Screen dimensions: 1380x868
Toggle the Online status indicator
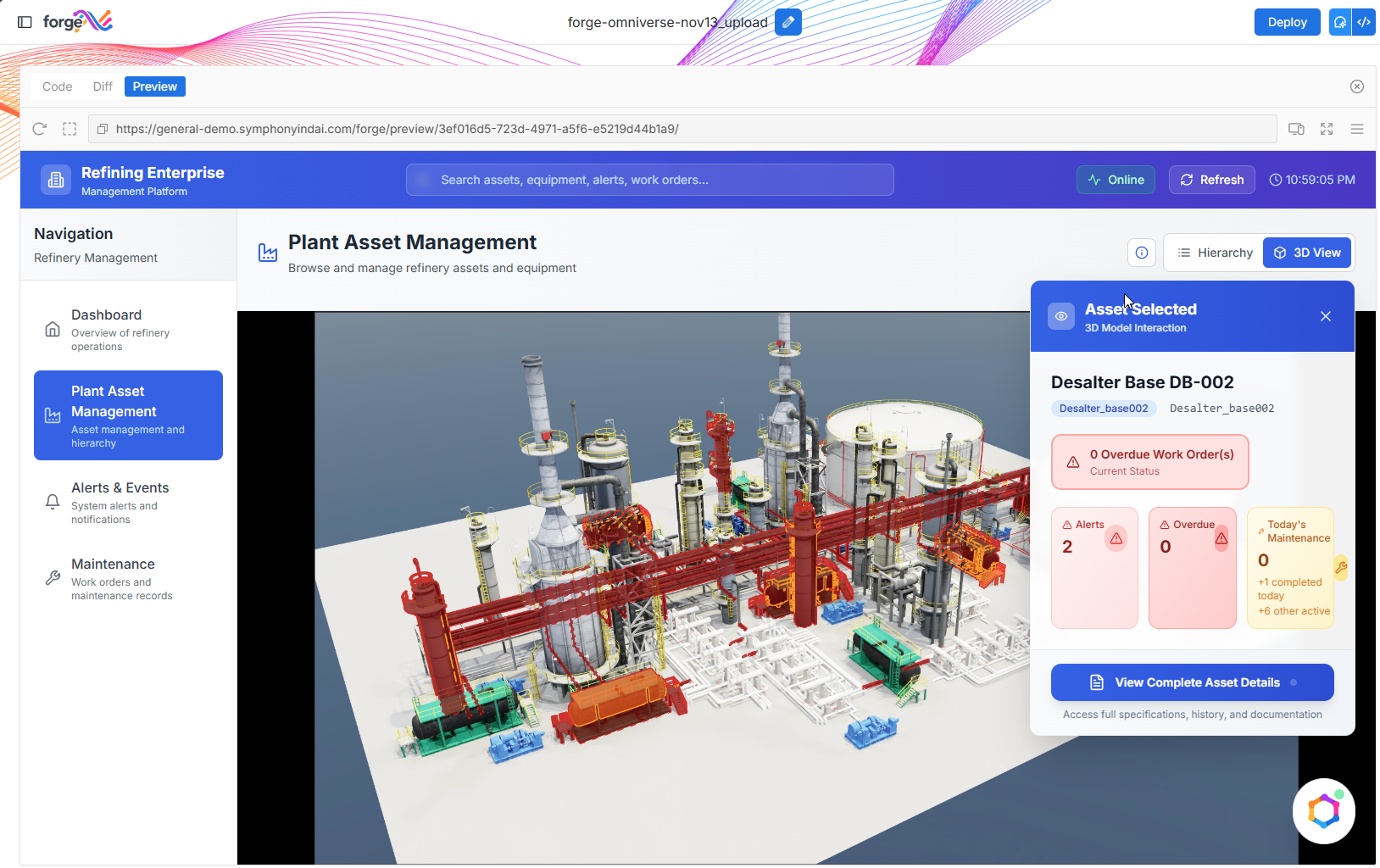click(x=1116, y=180)
